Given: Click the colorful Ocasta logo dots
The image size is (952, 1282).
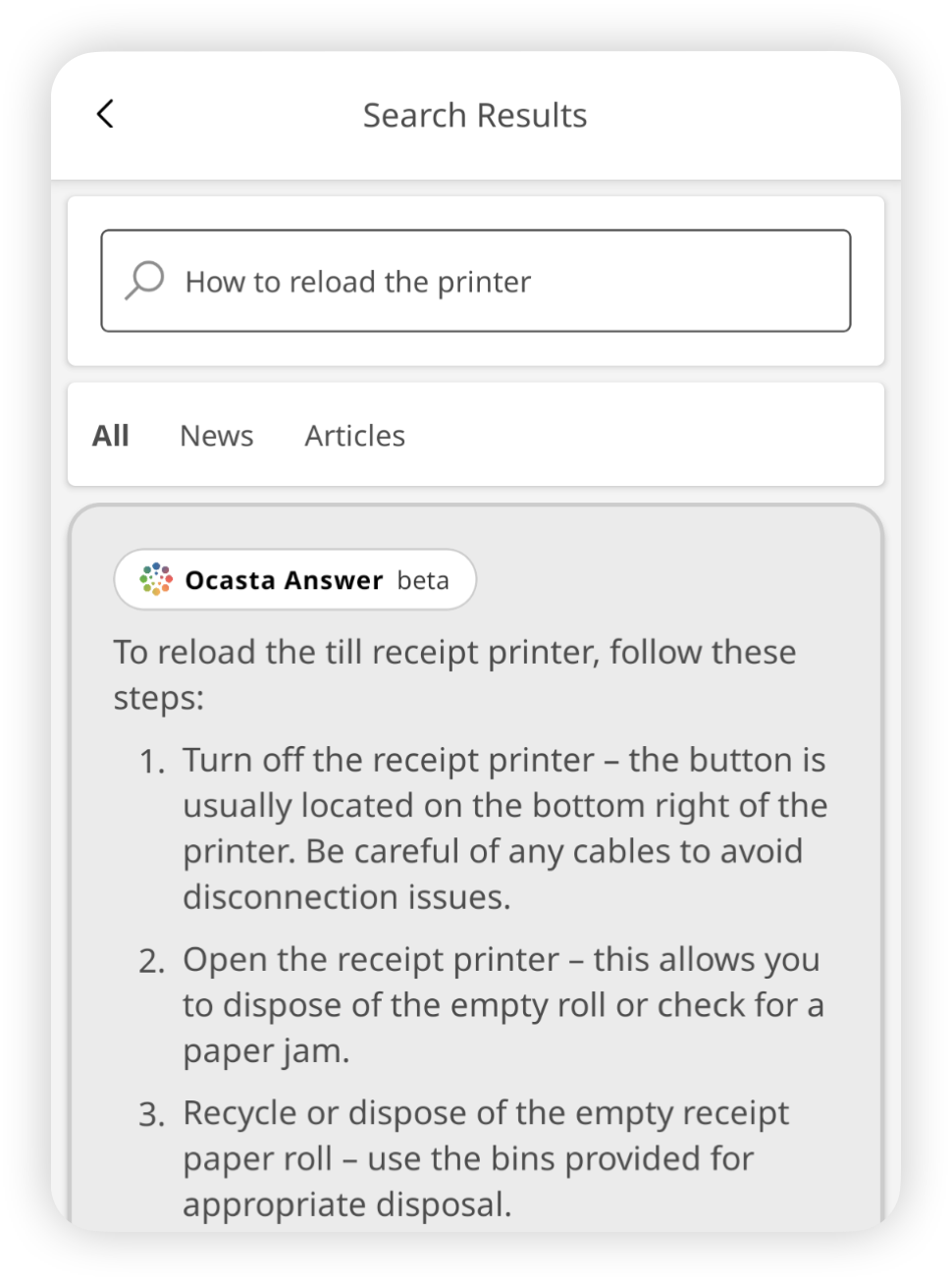Looking at the screenshot, I should 155,579.
